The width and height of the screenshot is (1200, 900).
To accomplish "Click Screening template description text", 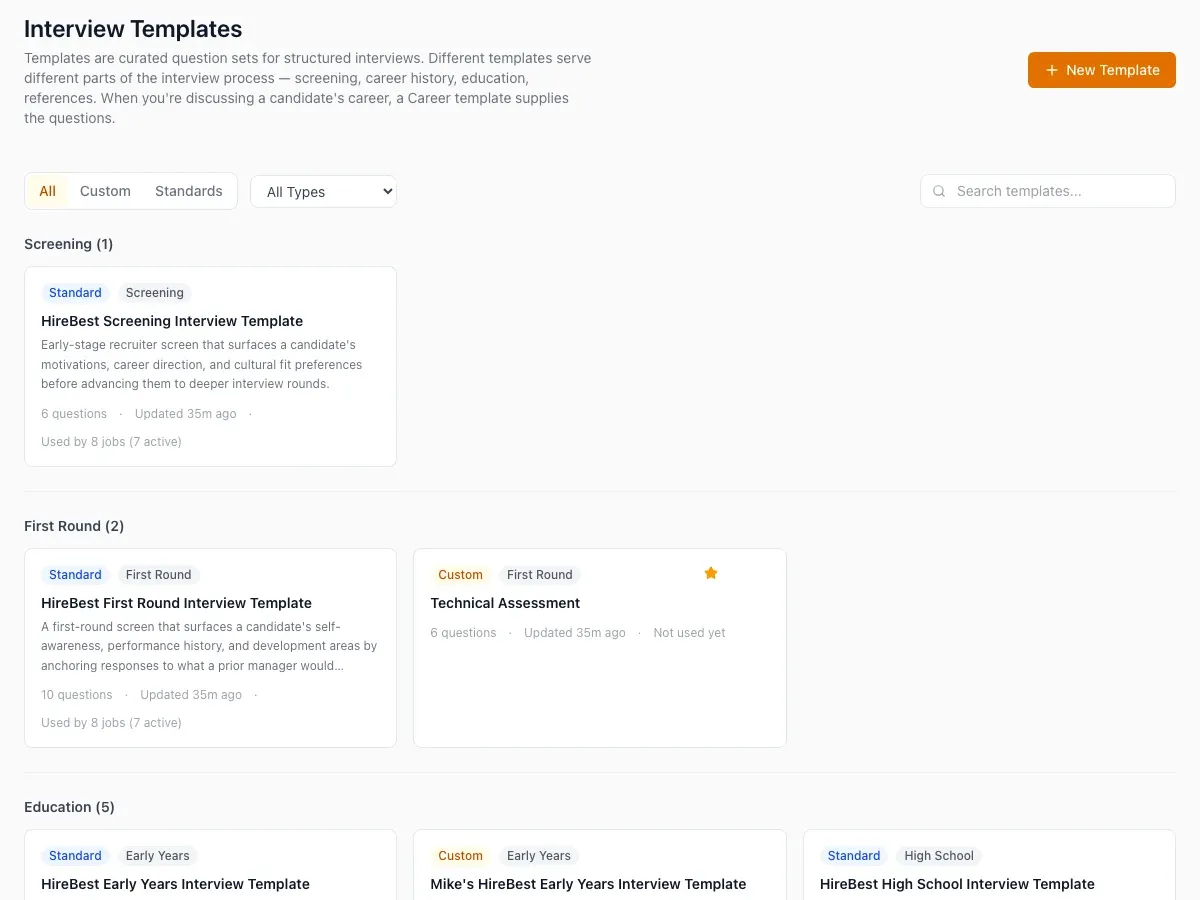I will [202, 365].
